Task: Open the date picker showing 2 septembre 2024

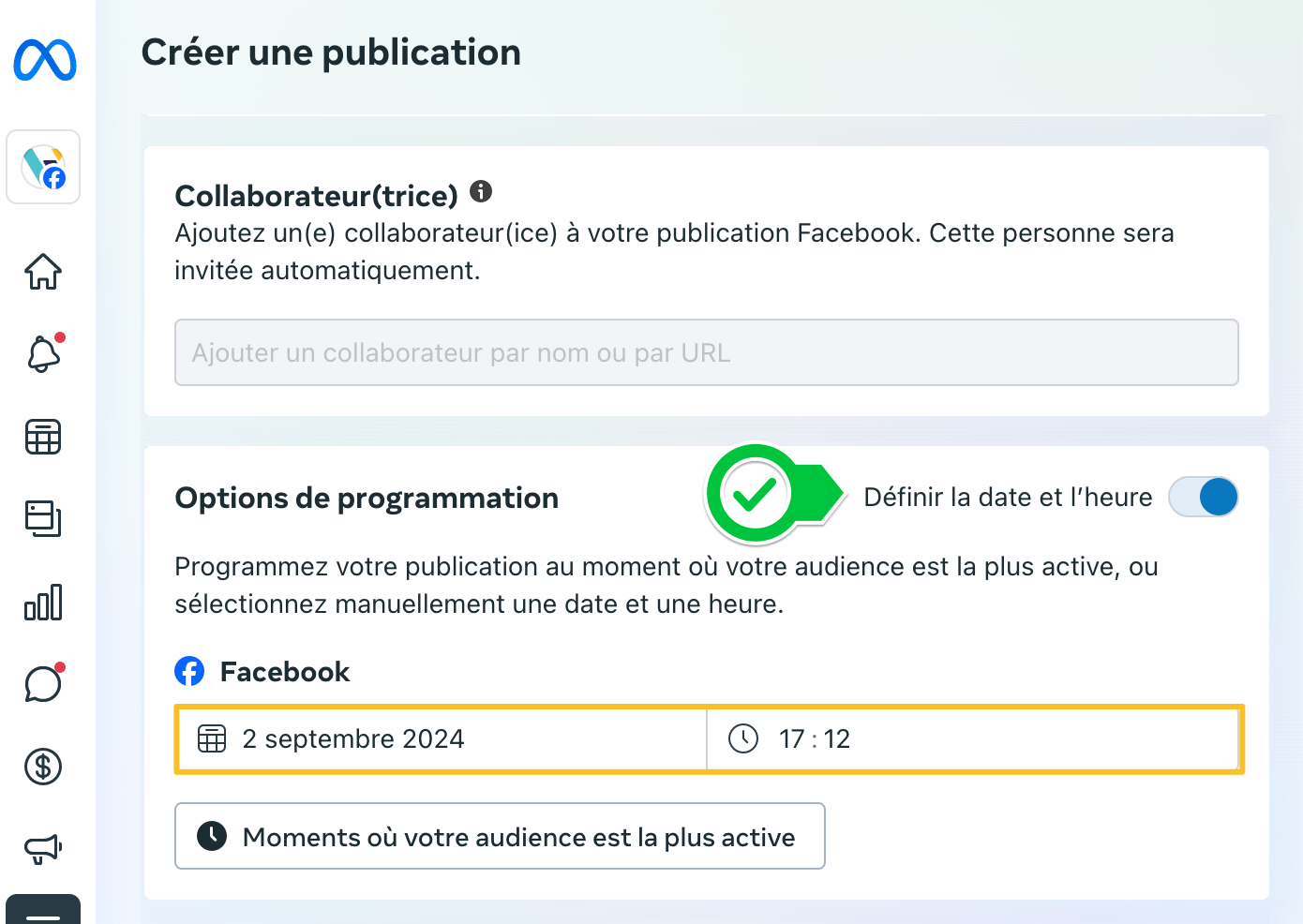Action: click(442, 738)
